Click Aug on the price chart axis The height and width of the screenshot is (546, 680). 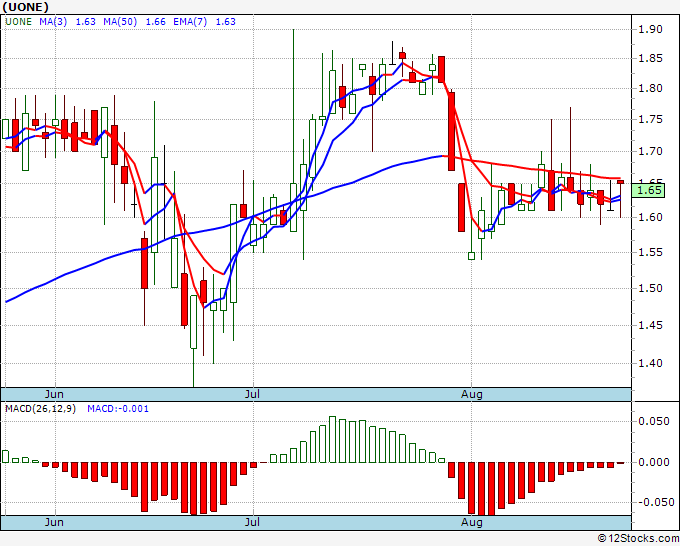point(472,394)
